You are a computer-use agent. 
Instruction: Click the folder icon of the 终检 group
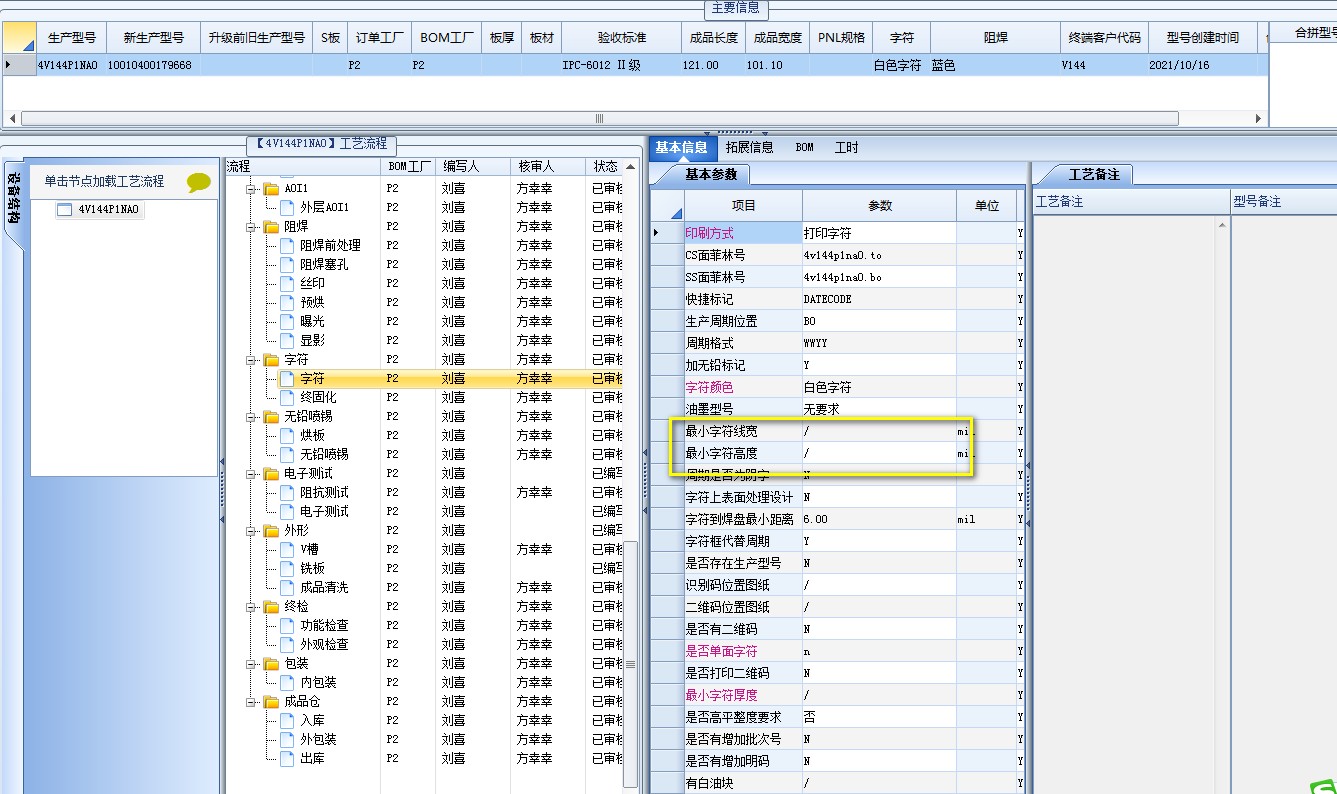point(271,607)
